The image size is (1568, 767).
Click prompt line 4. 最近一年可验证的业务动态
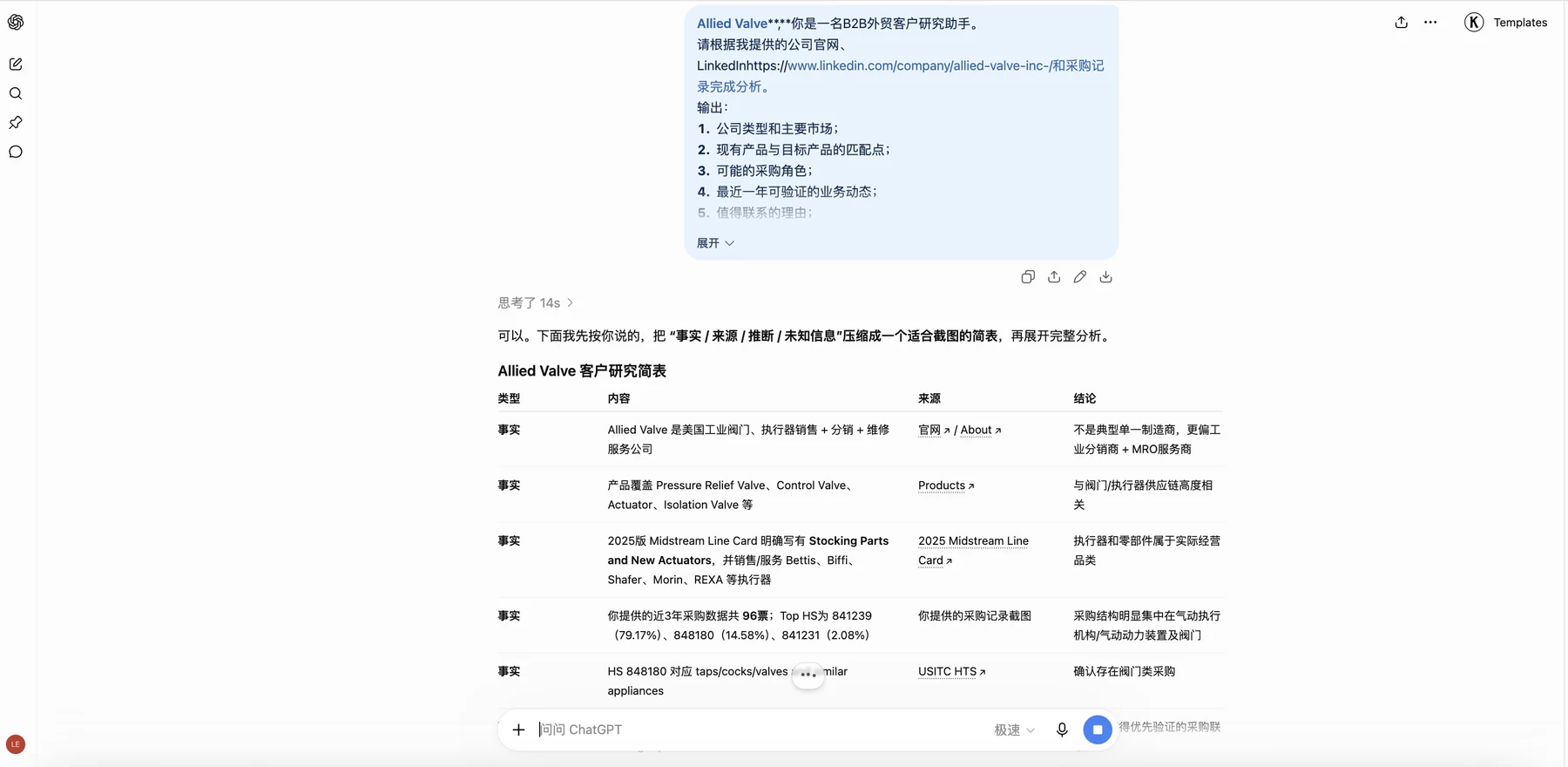[x=787, y=192]
